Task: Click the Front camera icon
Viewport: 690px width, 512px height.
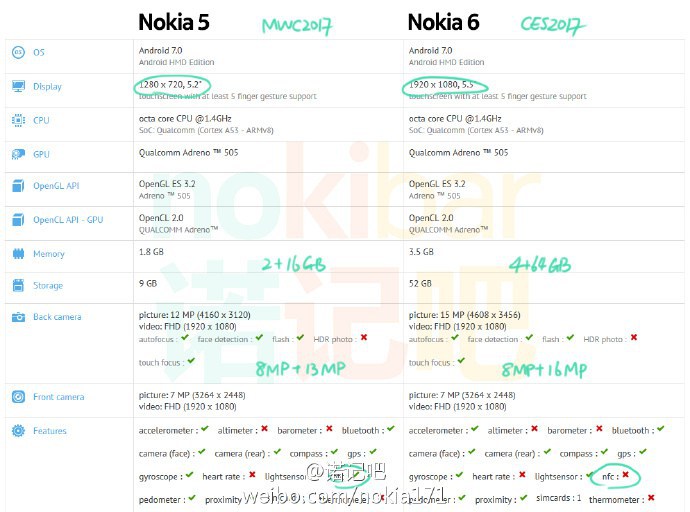Action: click(18, 397)
